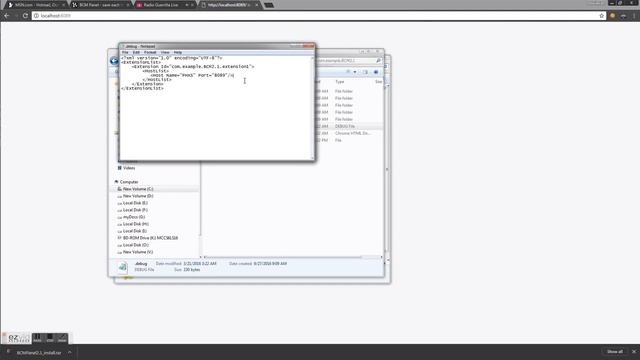This screenshot has width=640, height=360.
Task: Open Local Disk (F:)
Action: [x=135, y=210]
